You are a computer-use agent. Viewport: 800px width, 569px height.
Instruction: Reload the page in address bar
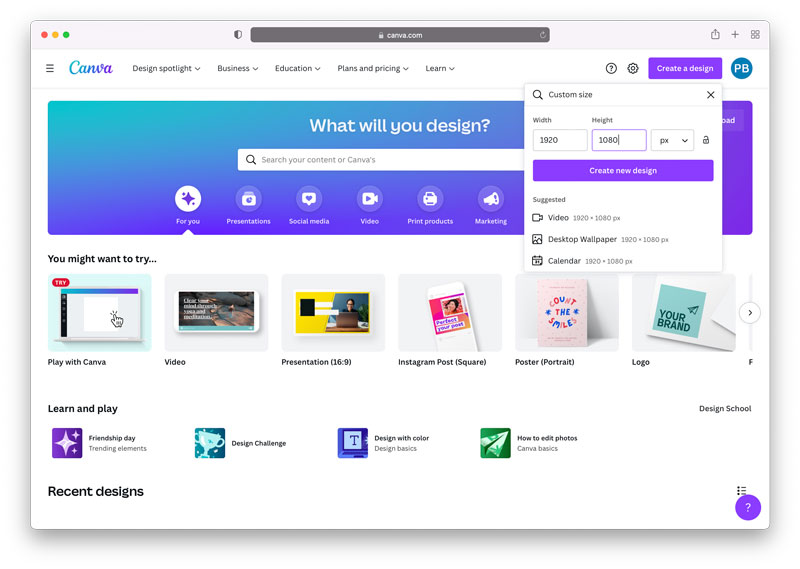[542, 35]
